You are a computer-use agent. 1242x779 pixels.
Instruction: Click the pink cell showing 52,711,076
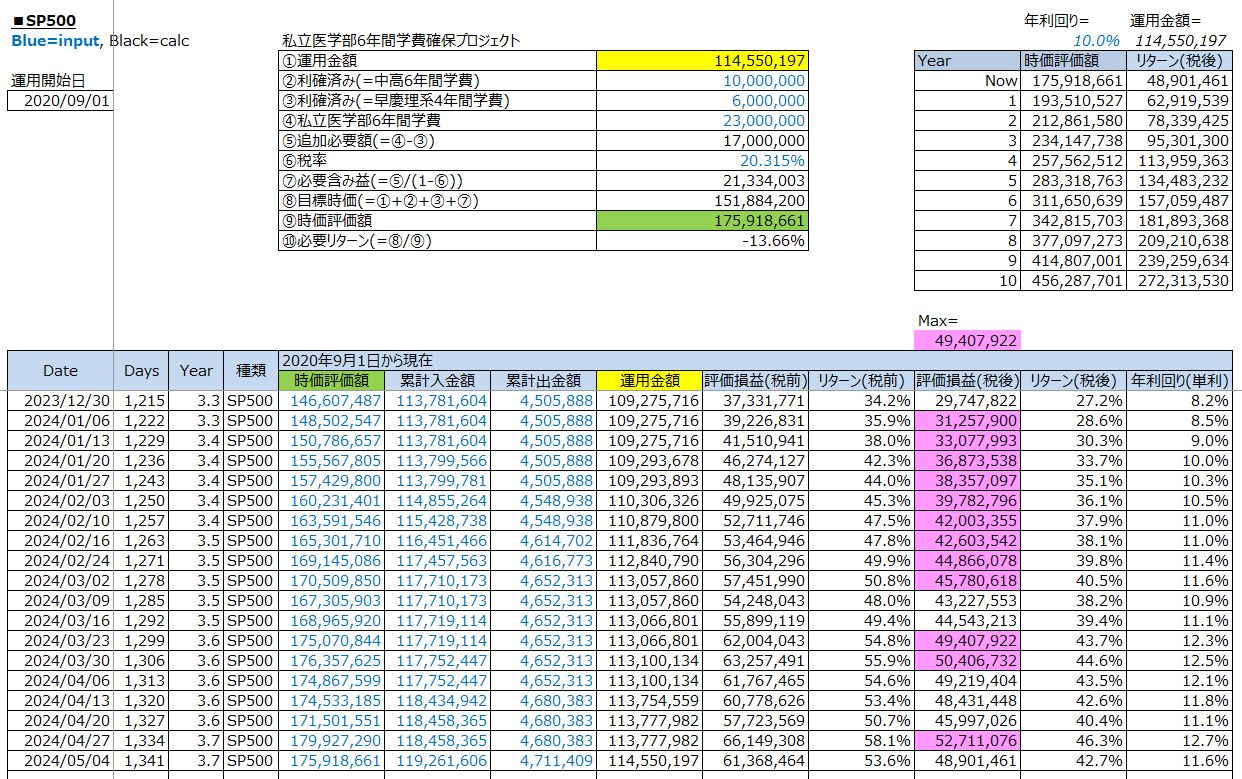click(969, 740)
